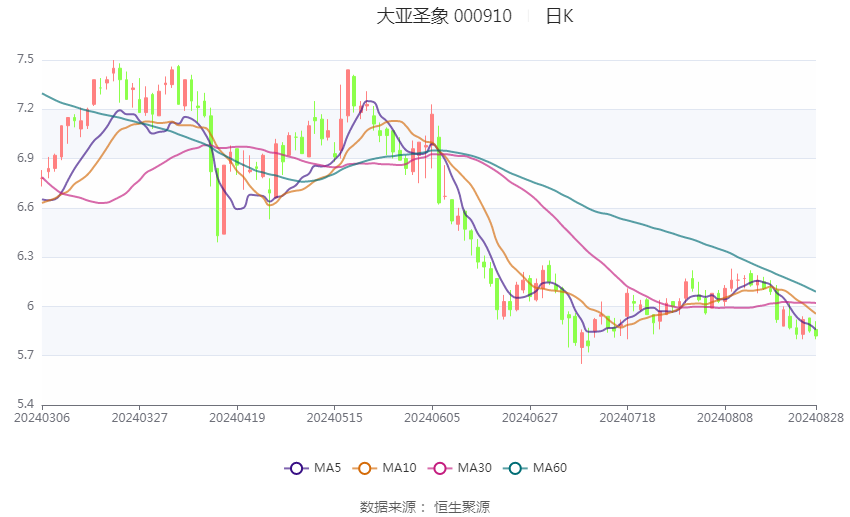This screenshot has width=850, height=517.
Task: Click y-axis value 5.7
Action: click(25, 355)
